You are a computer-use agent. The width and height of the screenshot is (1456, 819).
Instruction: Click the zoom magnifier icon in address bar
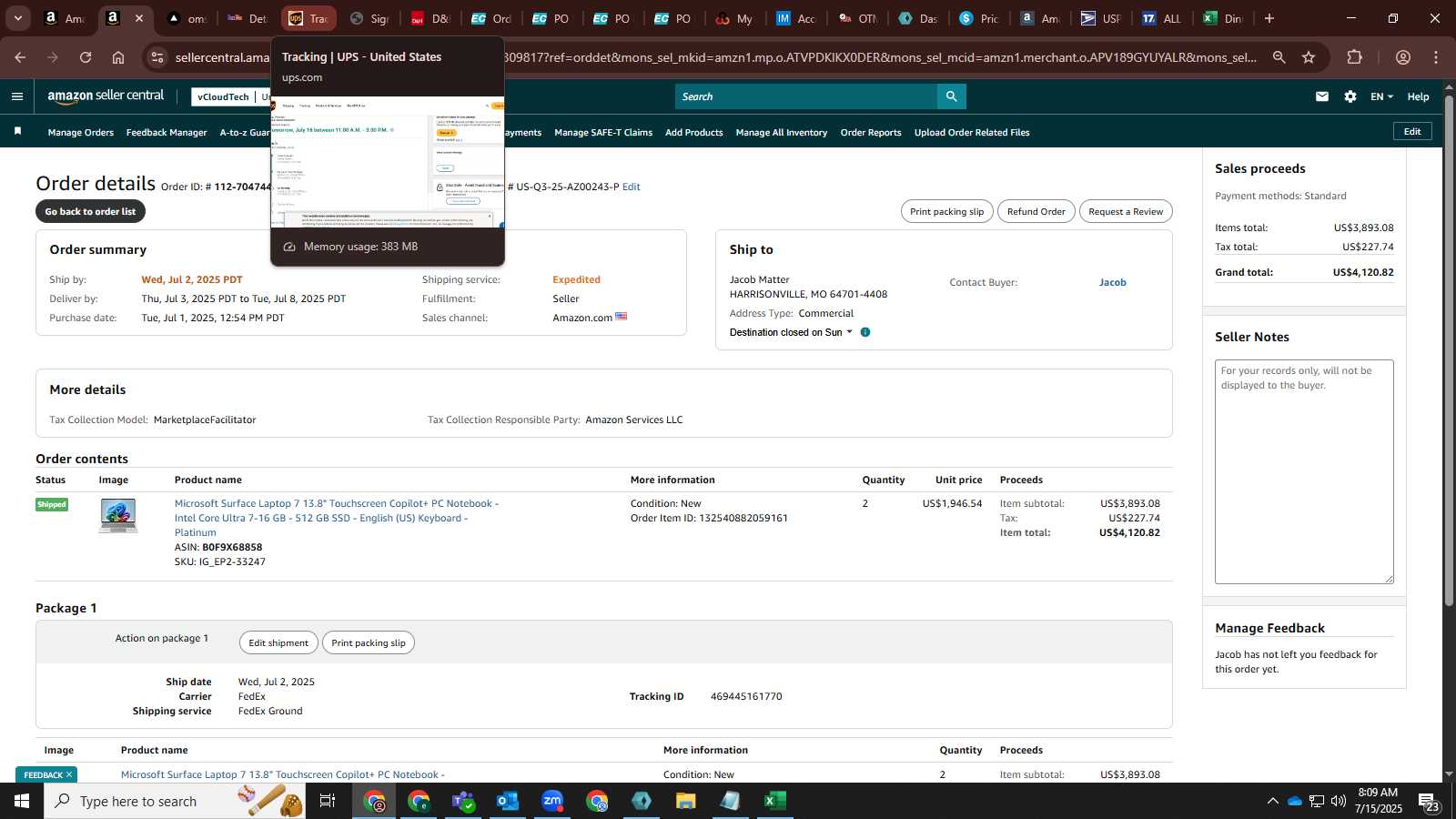[1279, 57]
